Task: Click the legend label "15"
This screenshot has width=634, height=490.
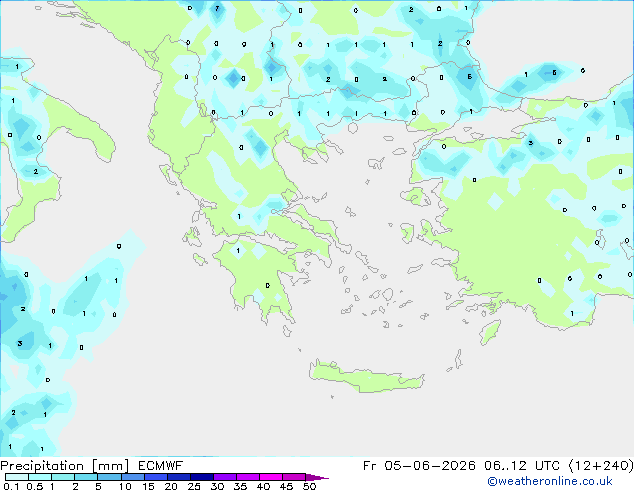Action: coord(148,486)
